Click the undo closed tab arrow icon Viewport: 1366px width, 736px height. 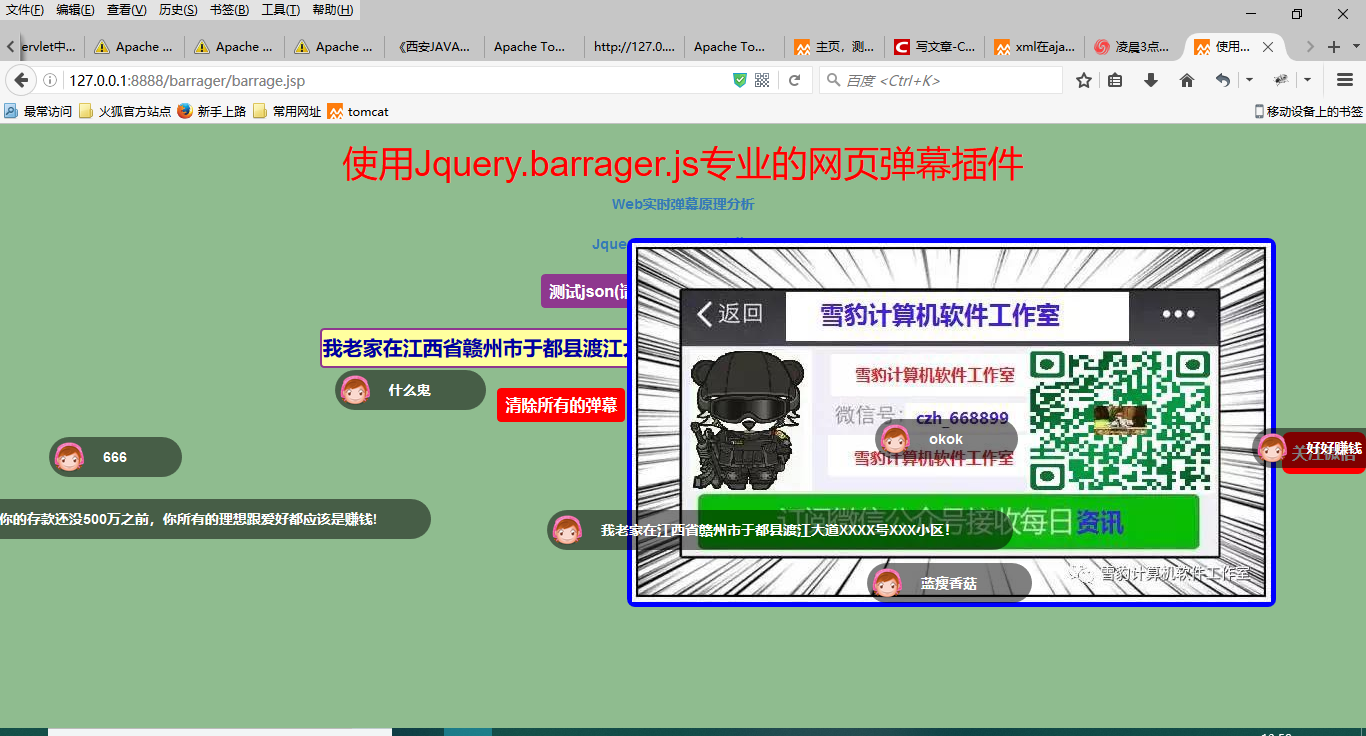[1222, 80]
